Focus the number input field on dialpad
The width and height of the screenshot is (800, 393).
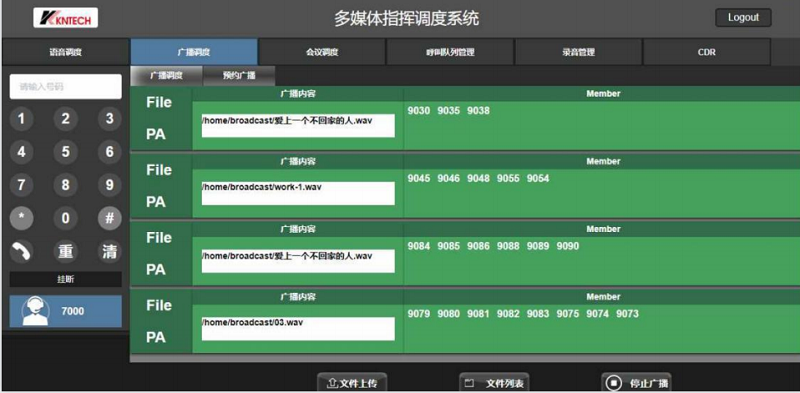(x=65, y=86)
